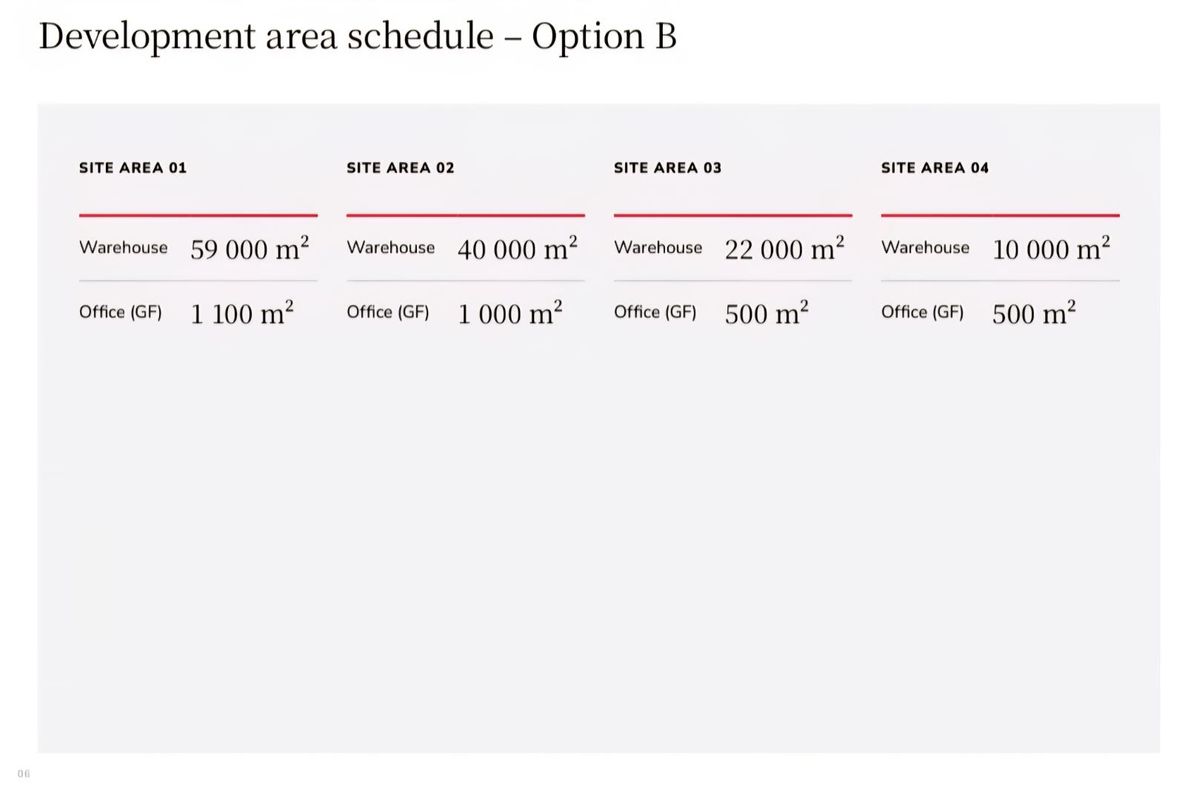Select the SITE AREA 03 heading

[x=667, y=168]
